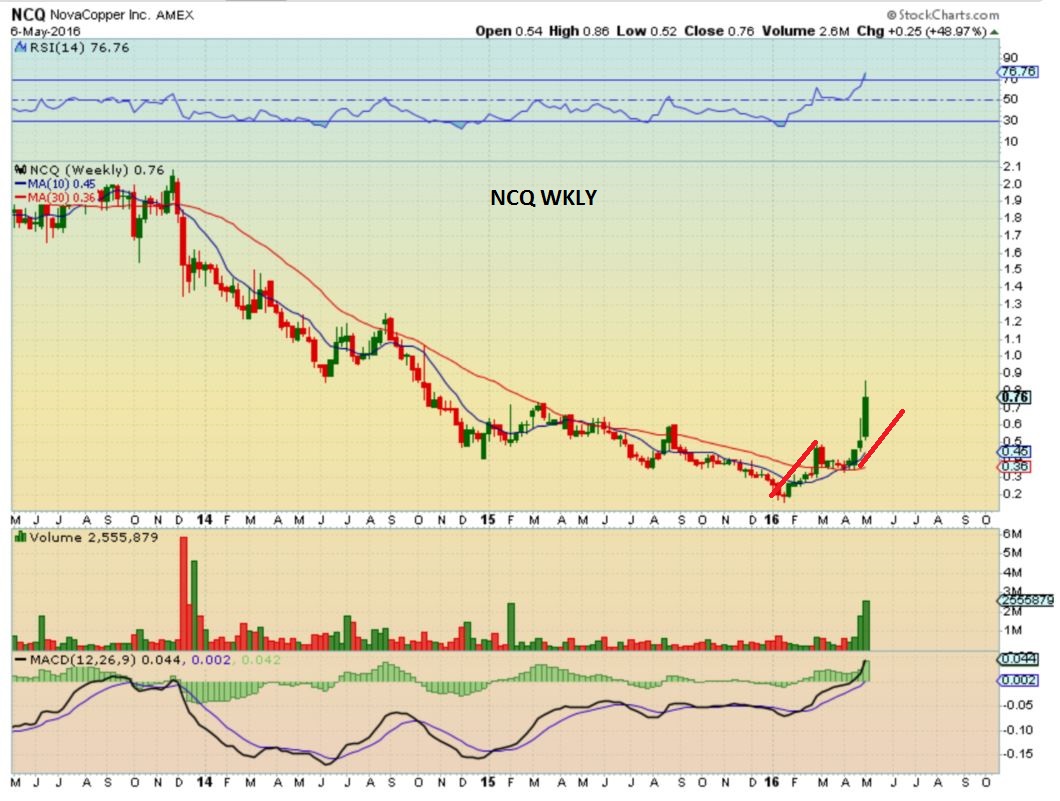Click the -0.15 label on MACD axis
This screenshot has height=801, width=1060.
pos(1019,754)
